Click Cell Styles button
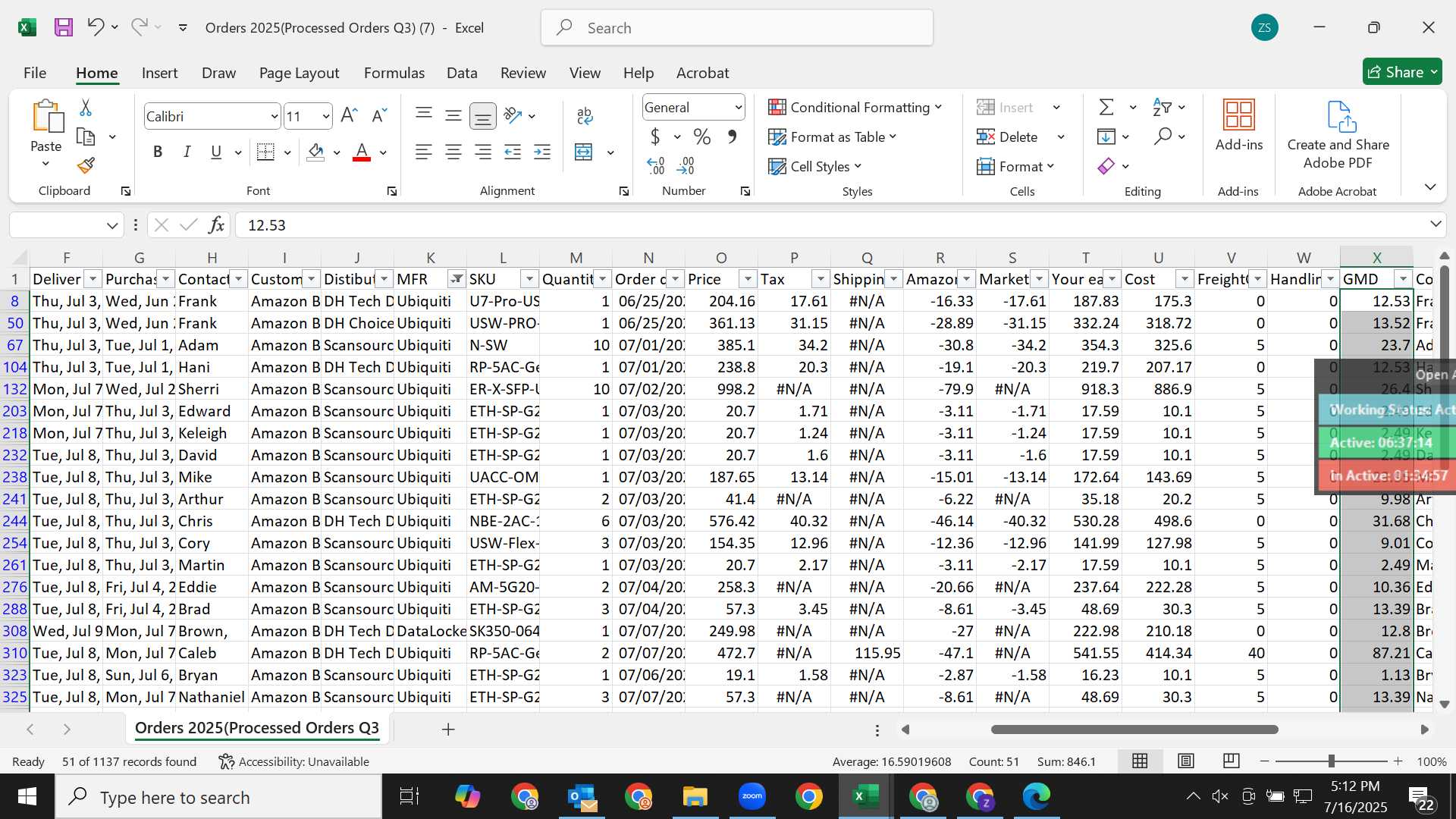 815,166
